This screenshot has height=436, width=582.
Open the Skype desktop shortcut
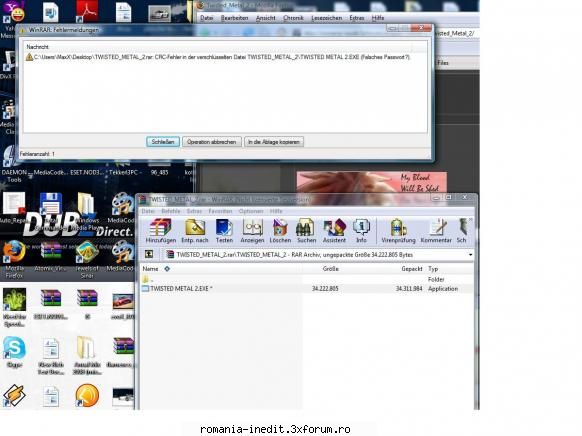(14, 352)
